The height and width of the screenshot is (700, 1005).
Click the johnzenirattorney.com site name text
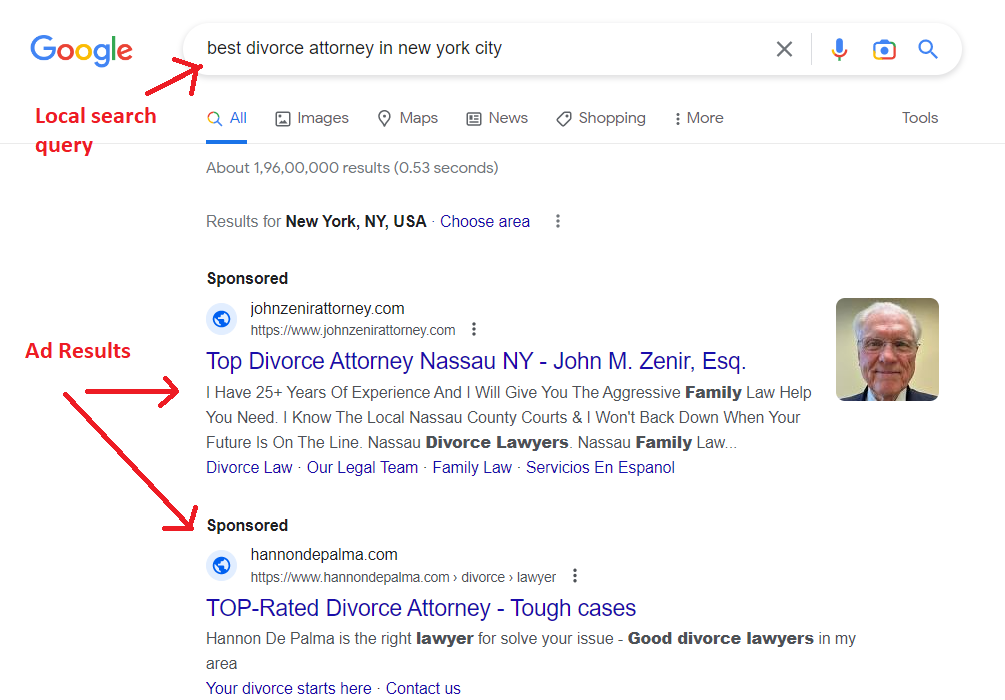(328, 309)
